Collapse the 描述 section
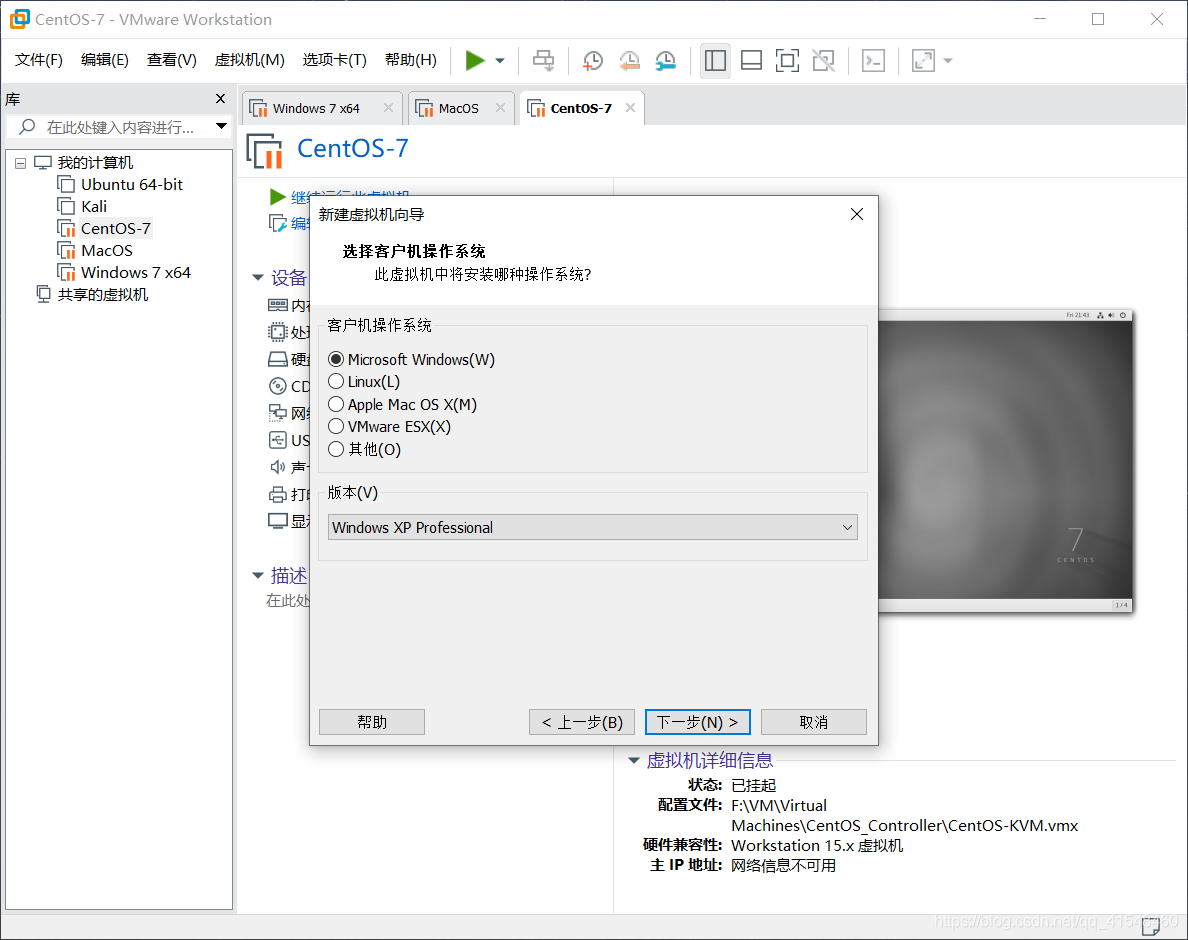 [x=258, y=576]
